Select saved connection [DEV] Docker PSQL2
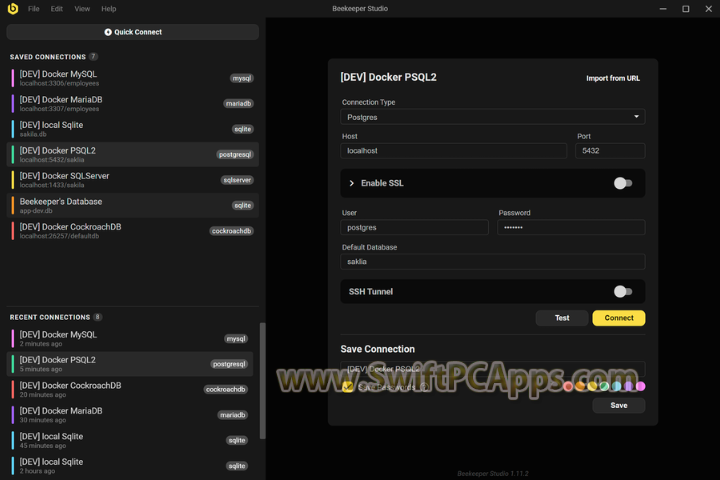The height and width of the screenshot is (480, 720). (x=133, y=154)
